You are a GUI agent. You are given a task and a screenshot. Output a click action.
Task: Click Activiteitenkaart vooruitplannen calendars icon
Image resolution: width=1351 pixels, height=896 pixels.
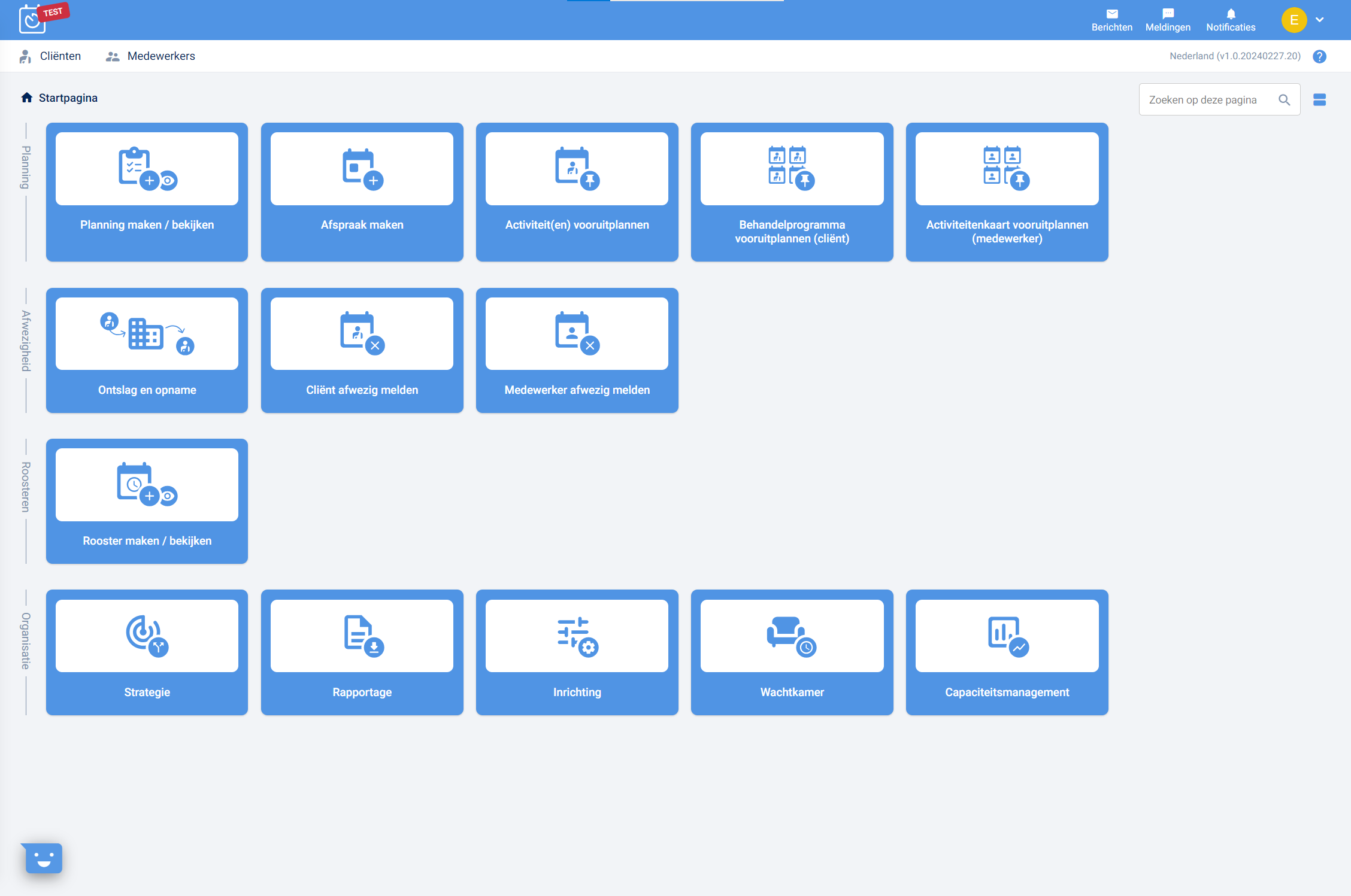pos(1007,169)
